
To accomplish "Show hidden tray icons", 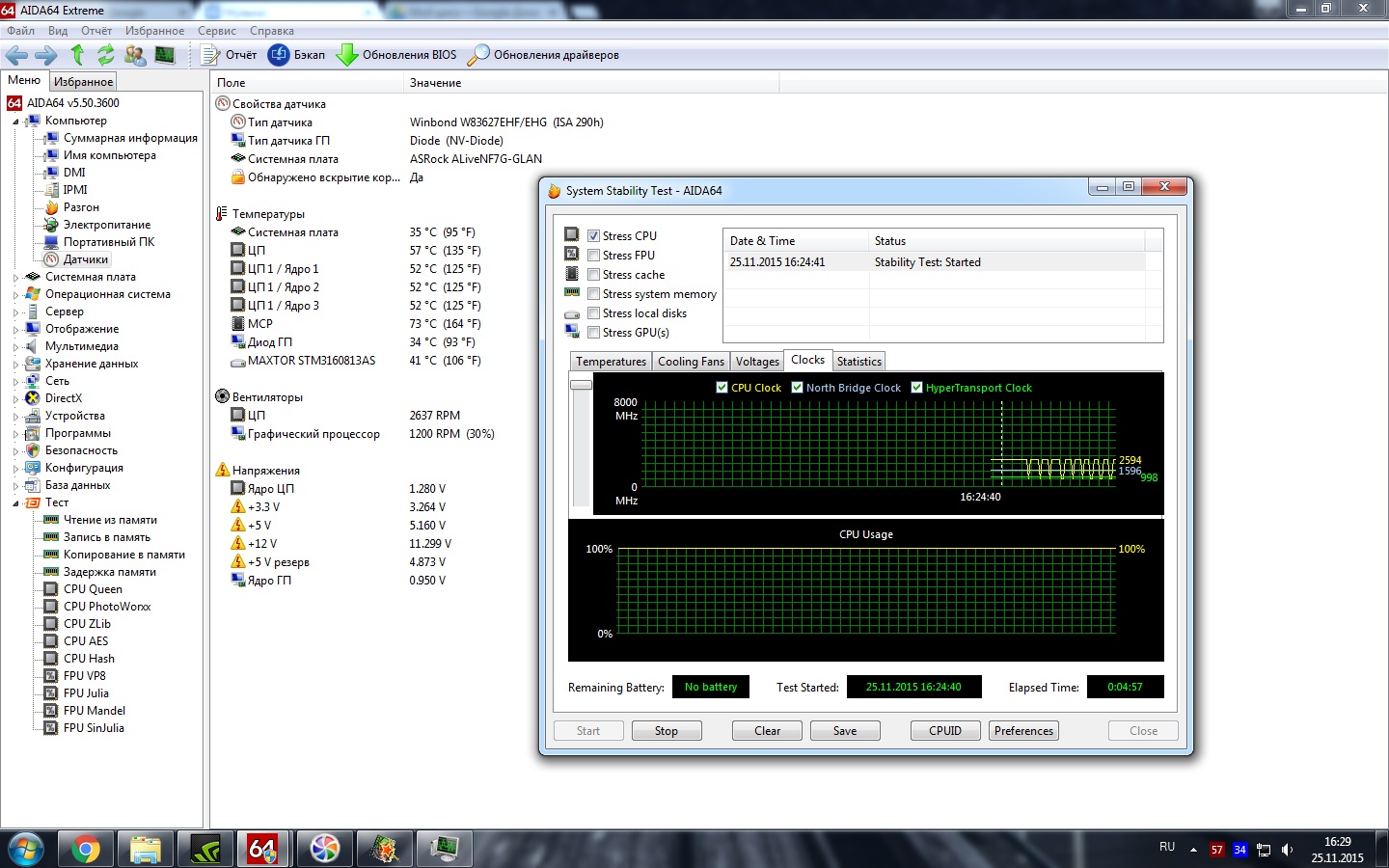I will coord(1193,850).
